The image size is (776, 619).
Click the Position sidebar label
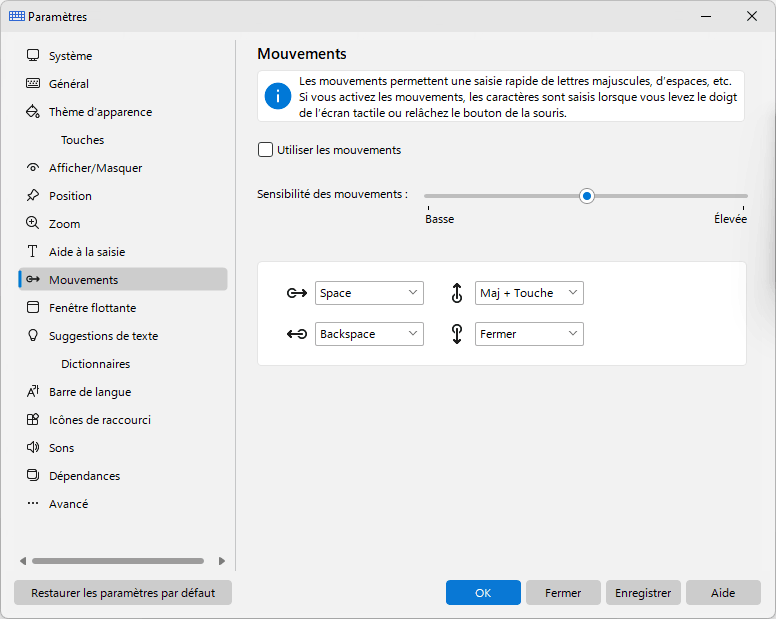pyautogui.click(x=70, y=196)
